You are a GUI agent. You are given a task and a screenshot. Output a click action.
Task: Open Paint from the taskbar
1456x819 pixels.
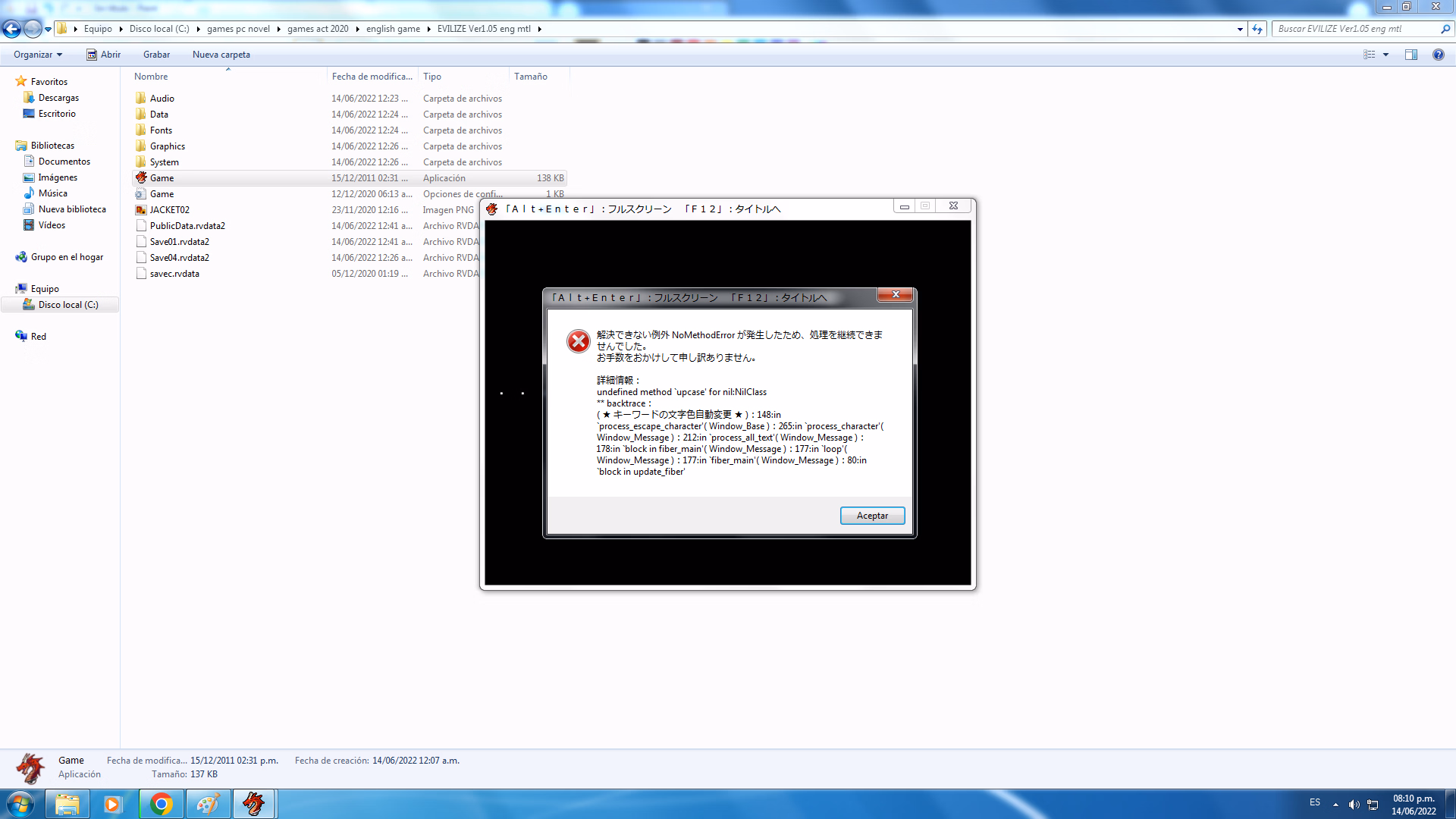(x=207, y=804)
